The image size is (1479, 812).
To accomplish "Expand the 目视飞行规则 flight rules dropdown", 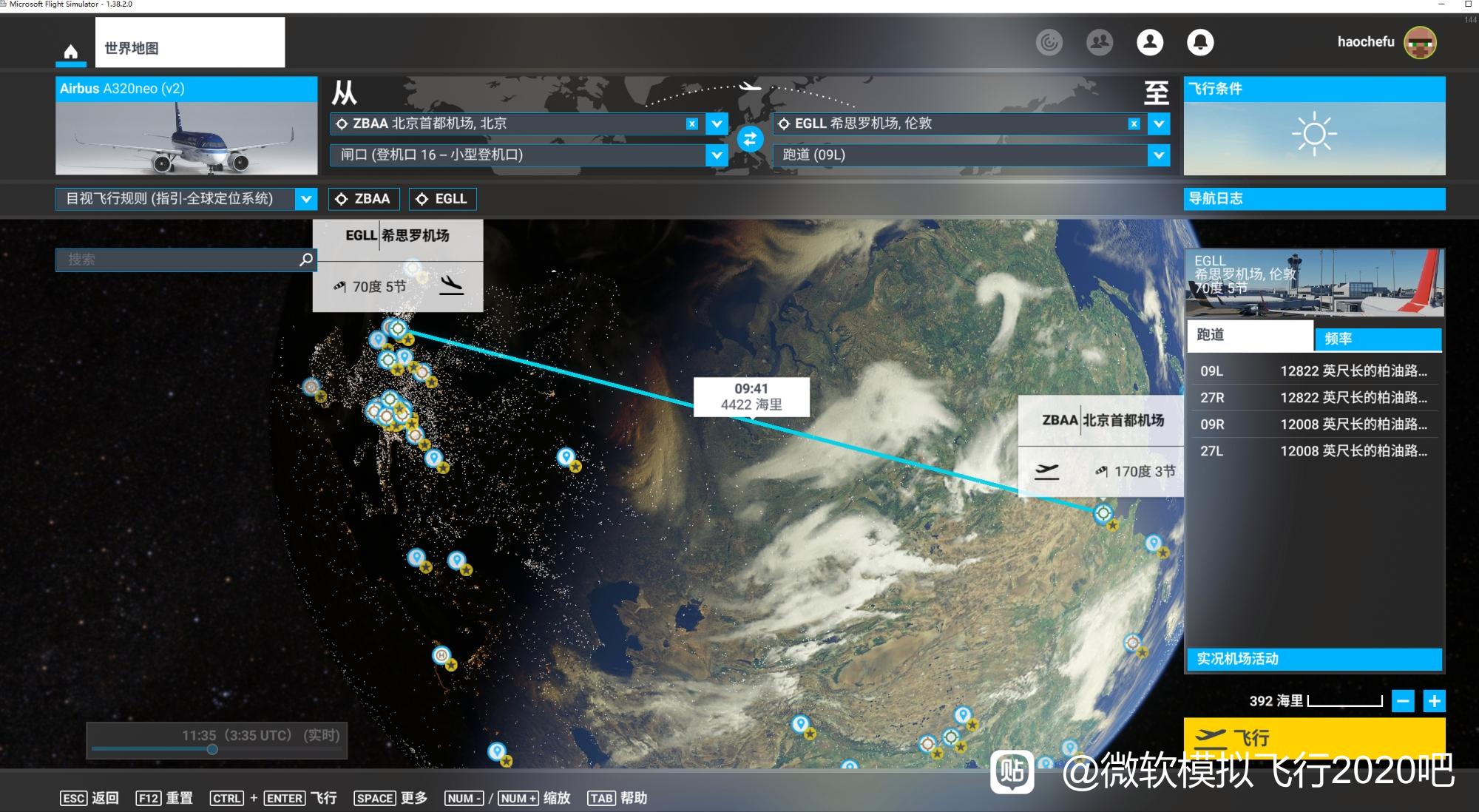I will coord(306,198).
